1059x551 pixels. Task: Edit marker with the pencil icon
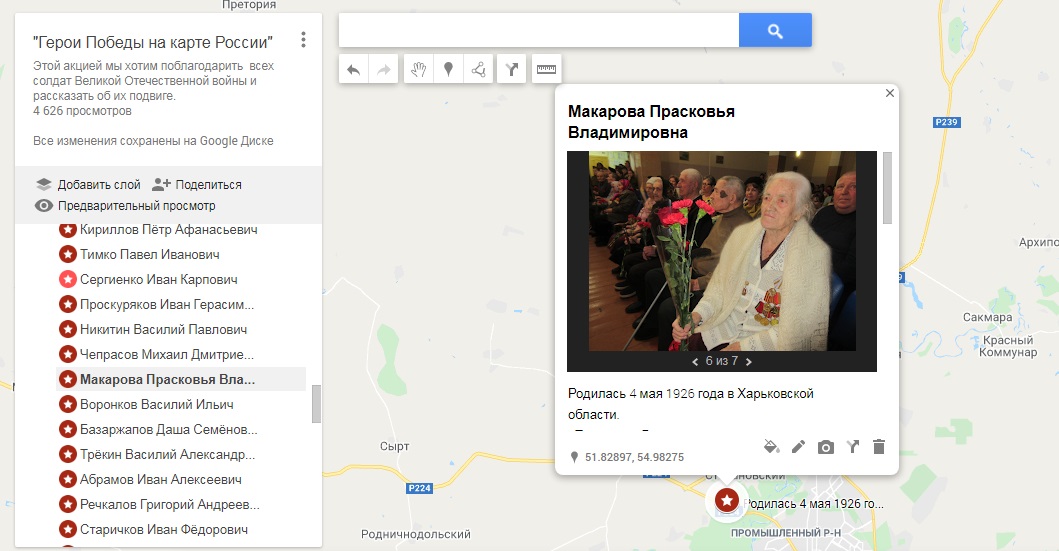pos(798,446)
